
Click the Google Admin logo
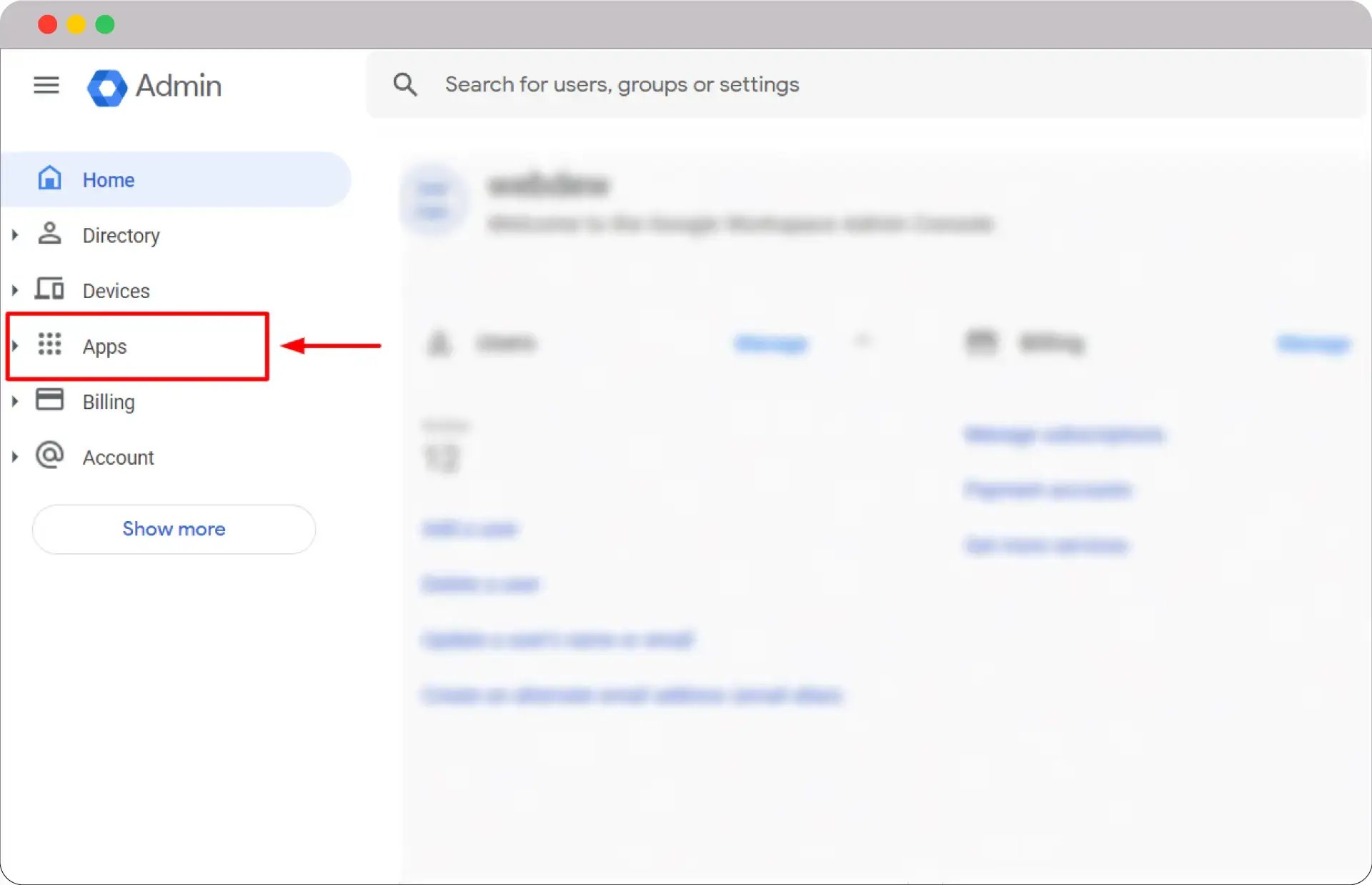tap(107, 87)
